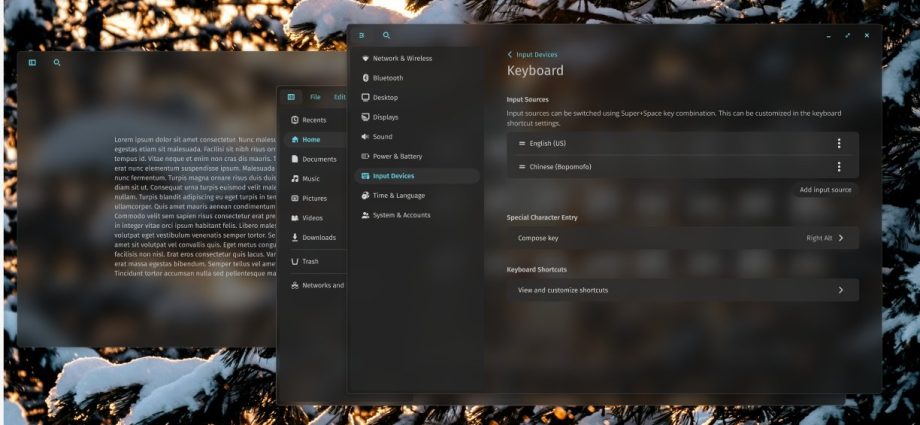This screenshot has width=920, height=425.
Task: Open Network & Wireless settings
Action: coord(417,59)
